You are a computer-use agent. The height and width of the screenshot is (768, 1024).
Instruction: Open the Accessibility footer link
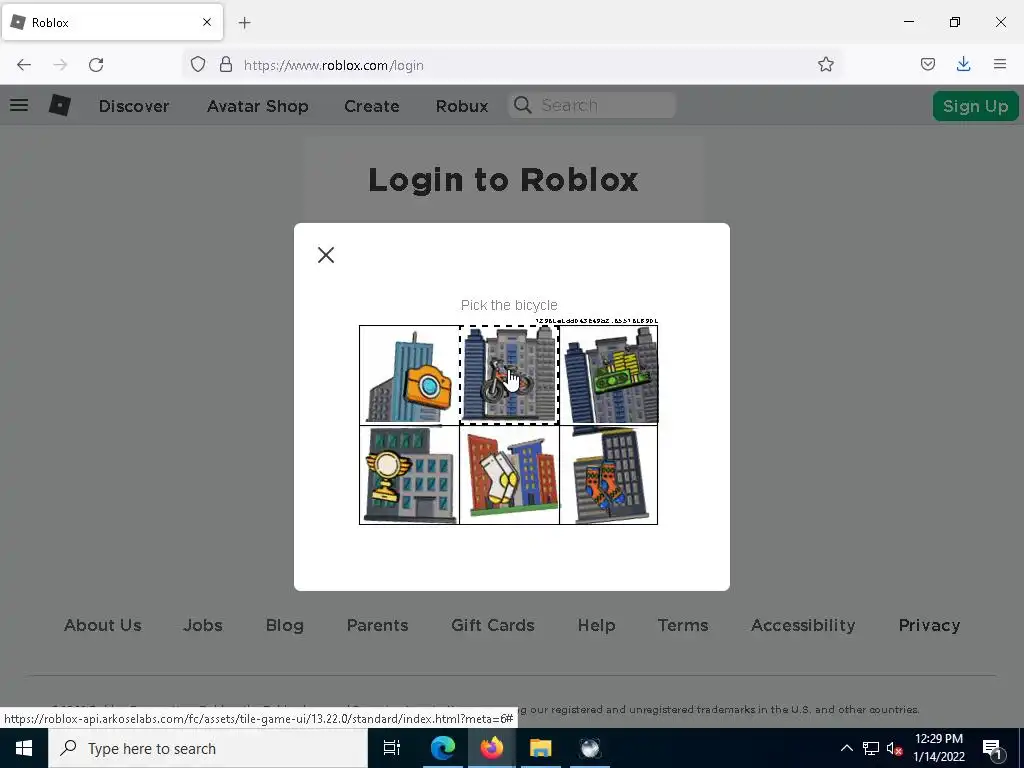click(x=803, y=625)
